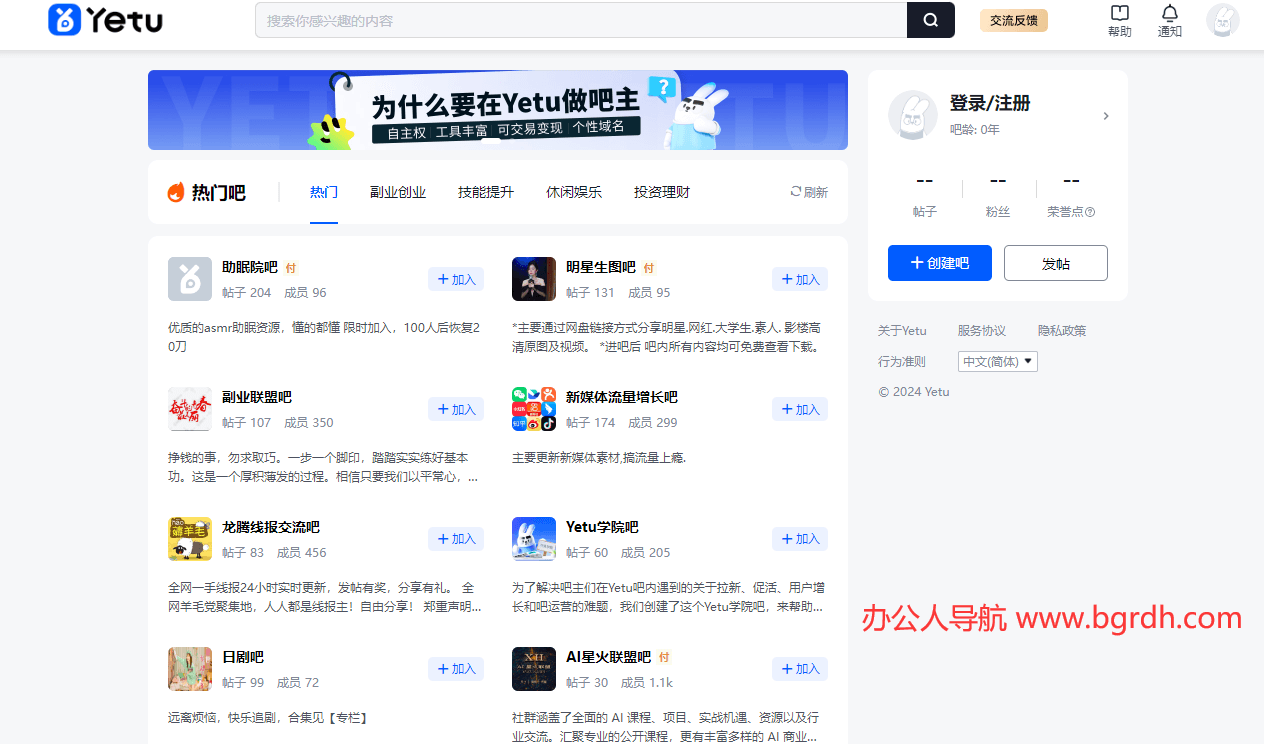Expand the 登录/注册 panel via its chevron

tap(1105, 115)
